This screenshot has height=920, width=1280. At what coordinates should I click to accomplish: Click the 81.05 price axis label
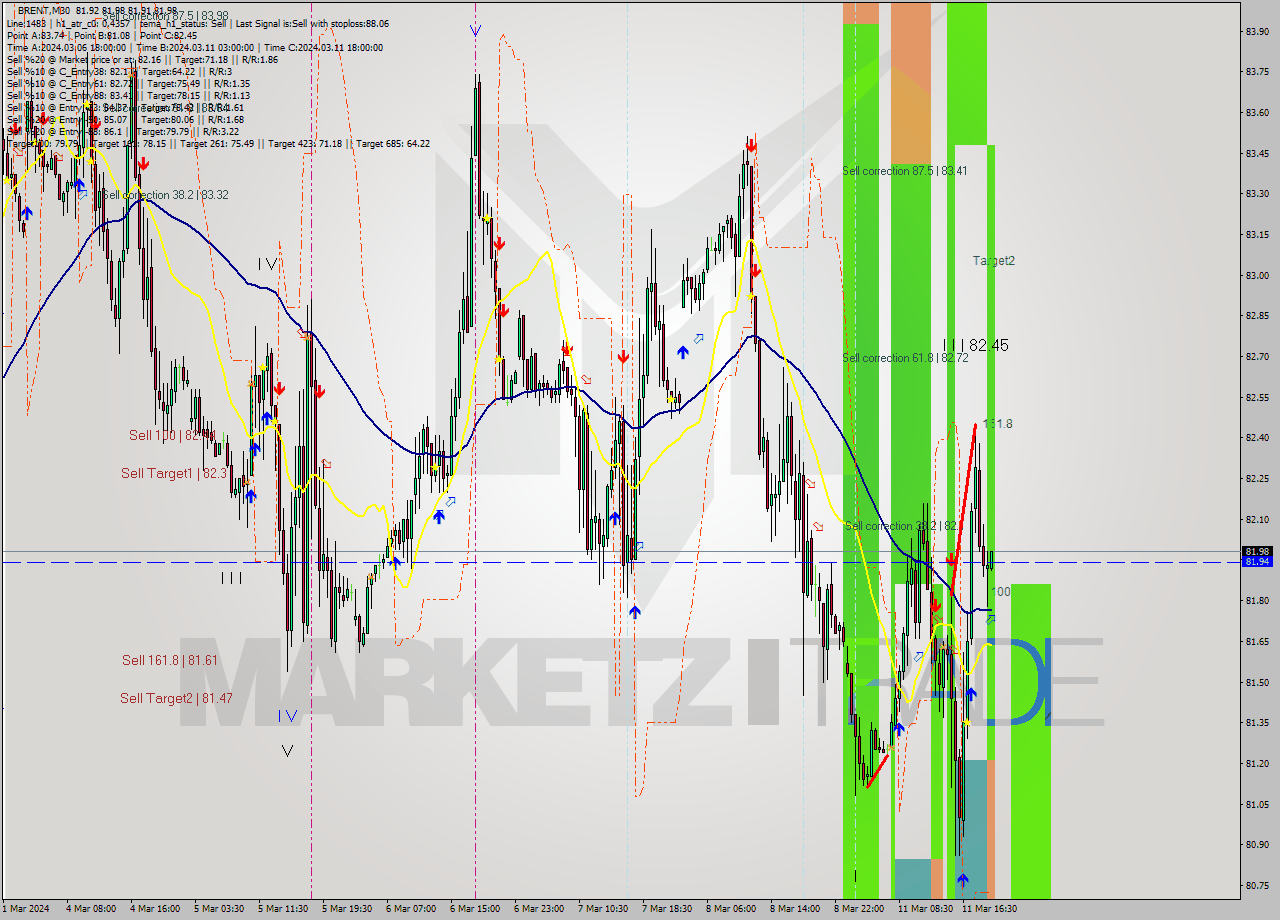pyautogui.click(x=1257, y=804)
